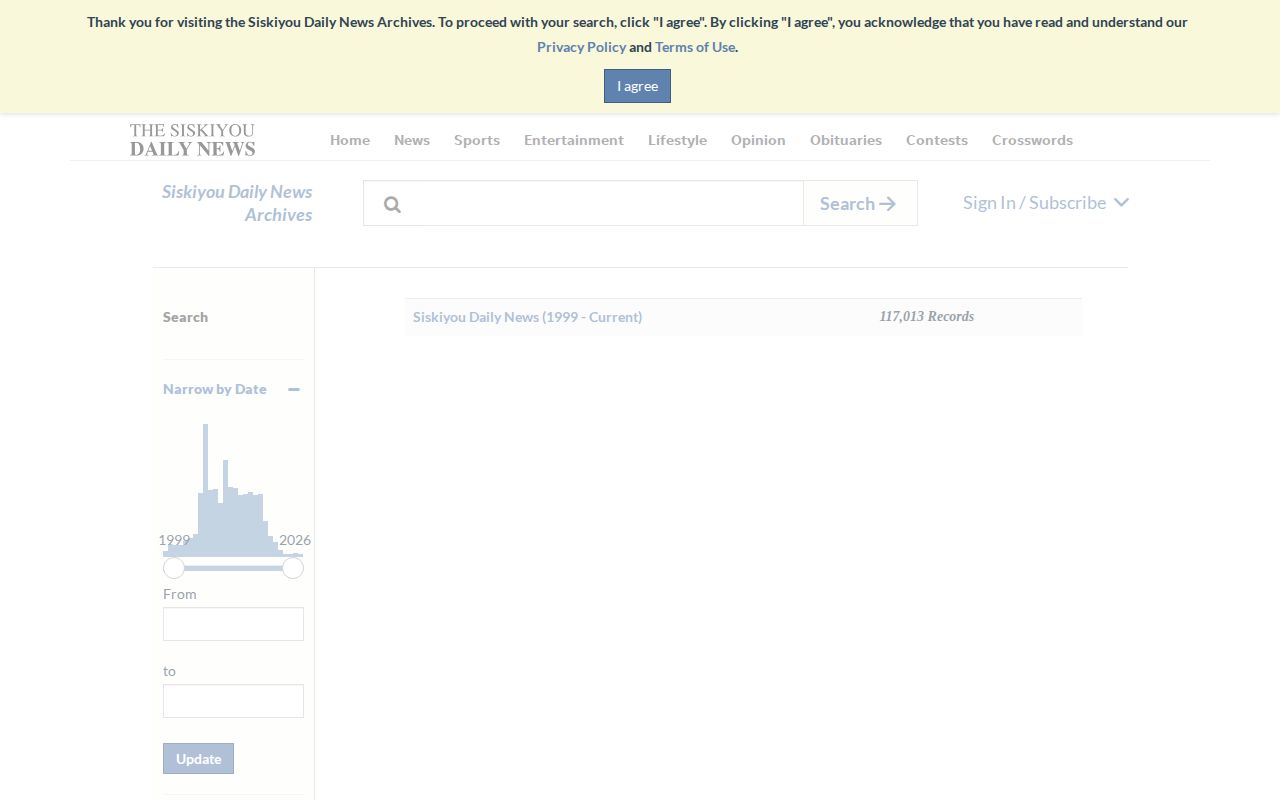
Task: Click the Siskiyou Daily News Archives title
Action: click(237, 203)
